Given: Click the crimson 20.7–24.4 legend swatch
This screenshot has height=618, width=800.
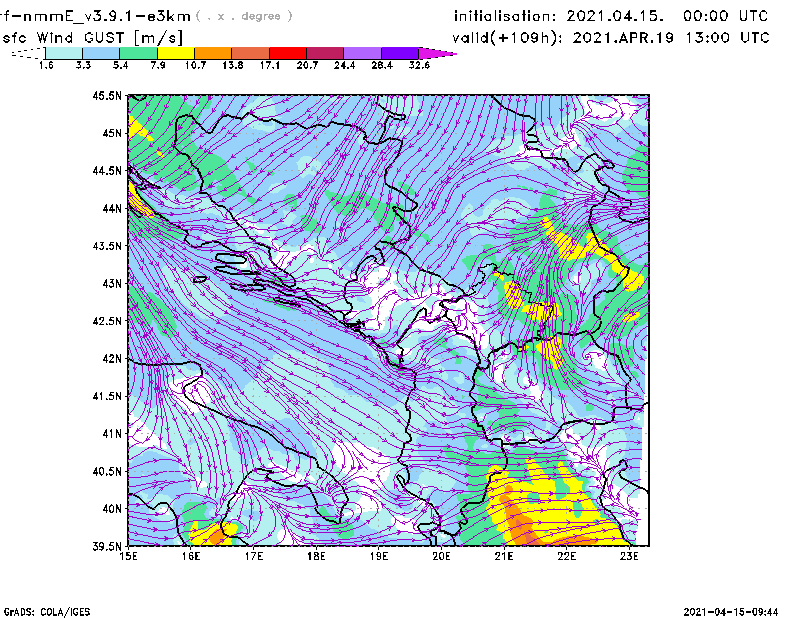Looking at the screenshot, I should point(325,53).
